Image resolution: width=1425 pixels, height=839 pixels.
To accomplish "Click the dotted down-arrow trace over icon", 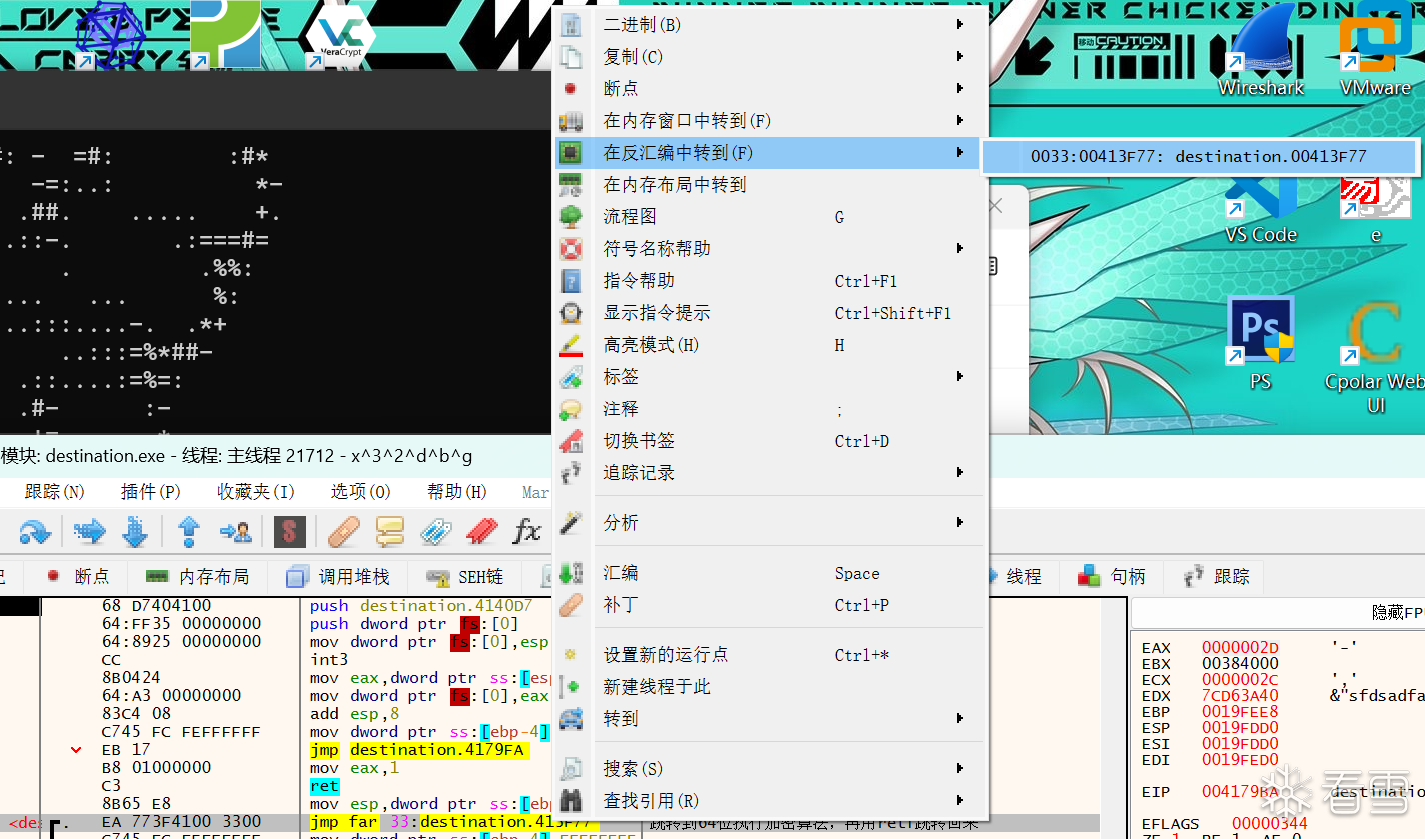I will coord(135,531).
